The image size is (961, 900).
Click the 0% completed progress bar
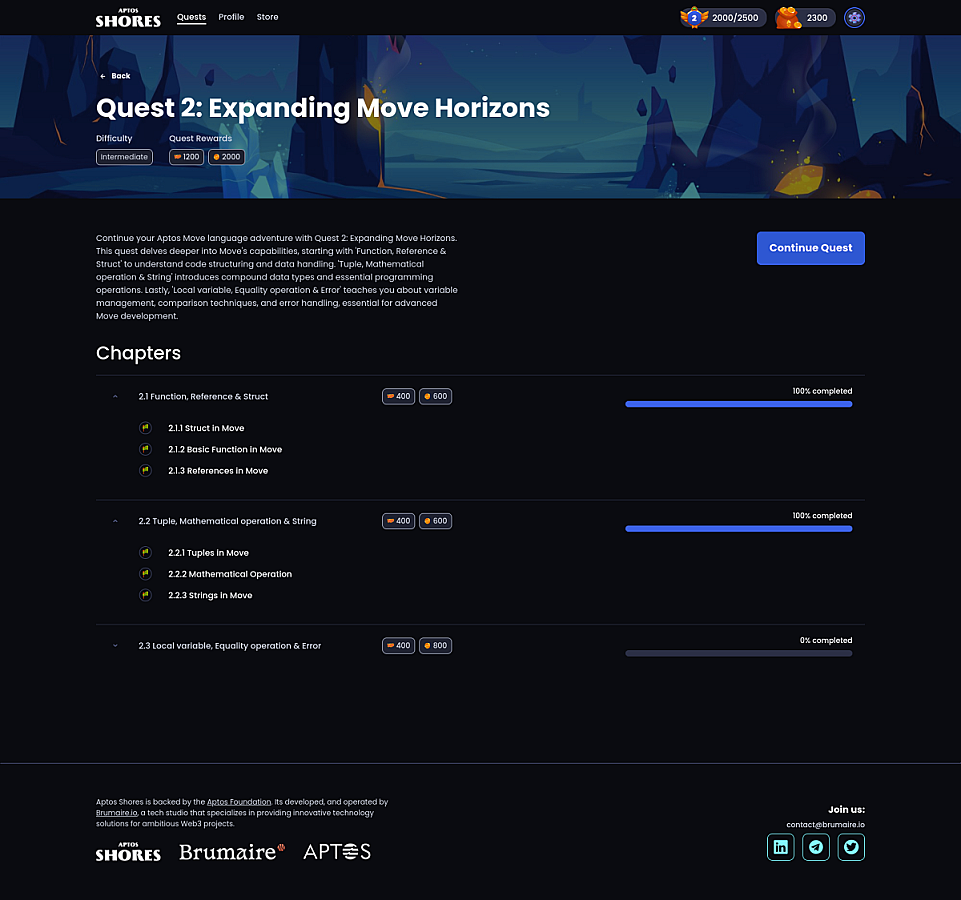point(738,653)
